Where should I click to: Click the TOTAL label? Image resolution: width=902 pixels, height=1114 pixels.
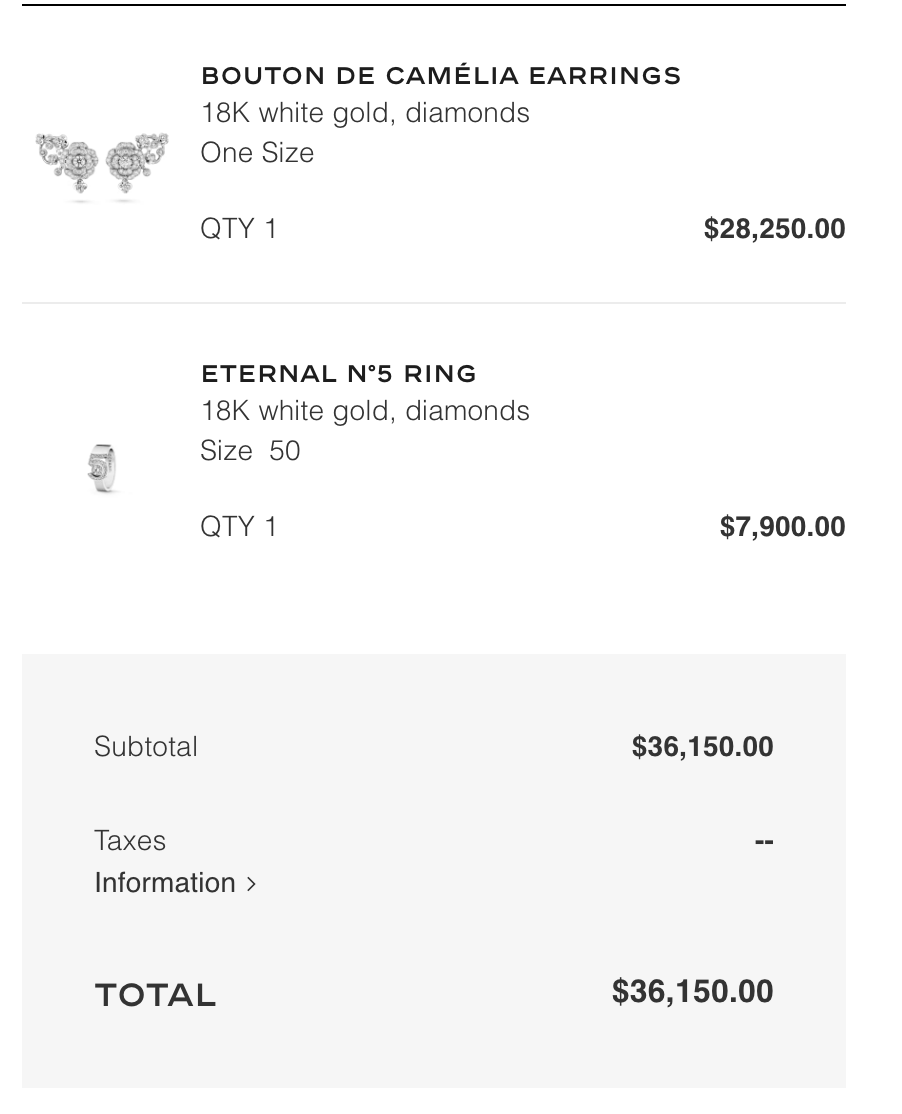coord(155,995)
